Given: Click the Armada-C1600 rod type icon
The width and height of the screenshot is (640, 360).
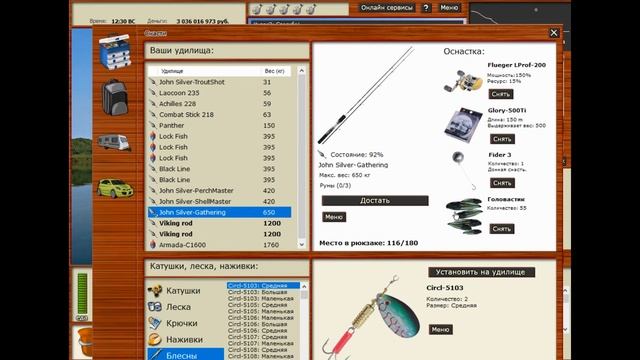Looking at the screenshot, I should coord(153,245).
